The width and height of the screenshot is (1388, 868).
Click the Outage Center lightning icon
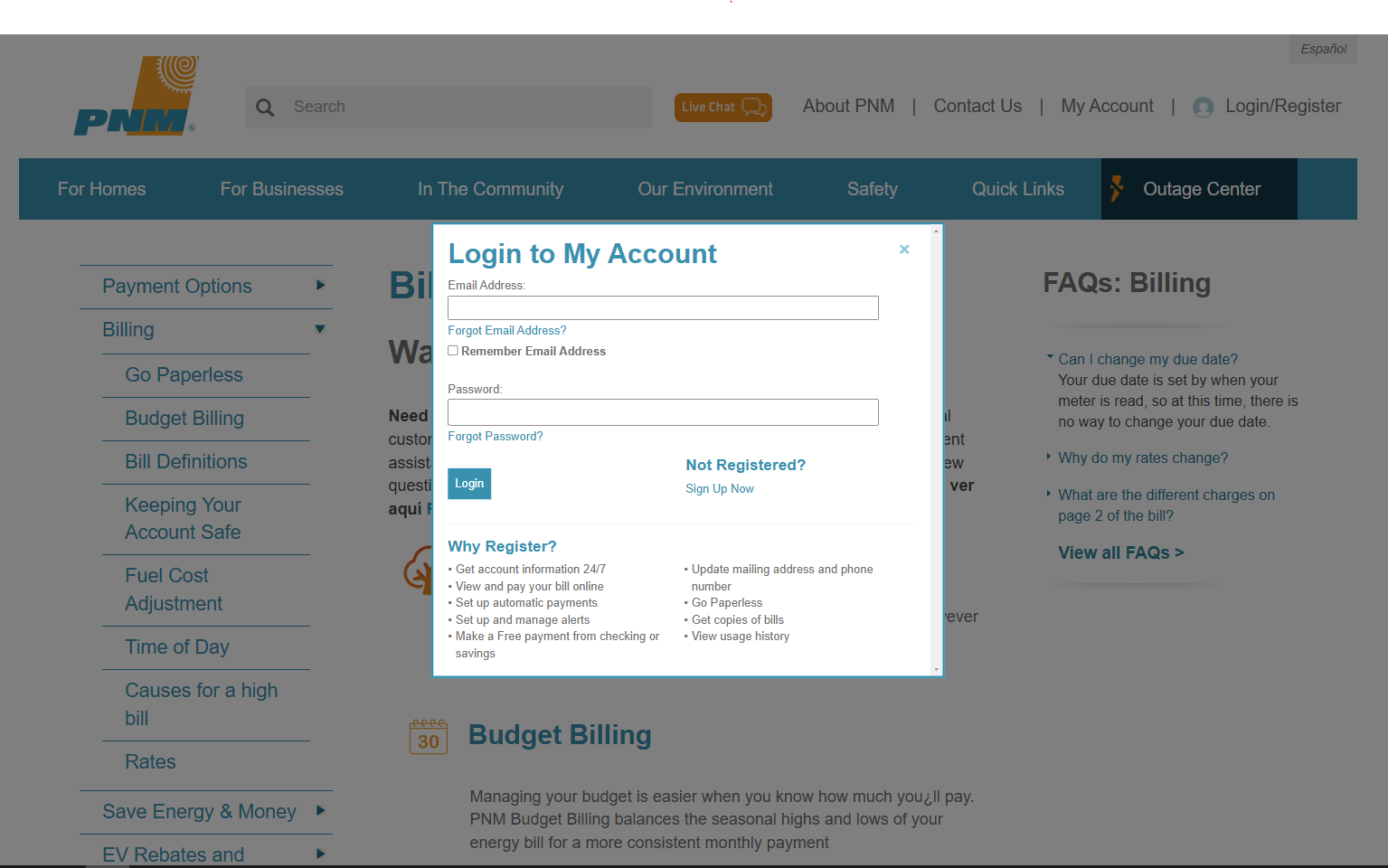[x=1117, y=188]
